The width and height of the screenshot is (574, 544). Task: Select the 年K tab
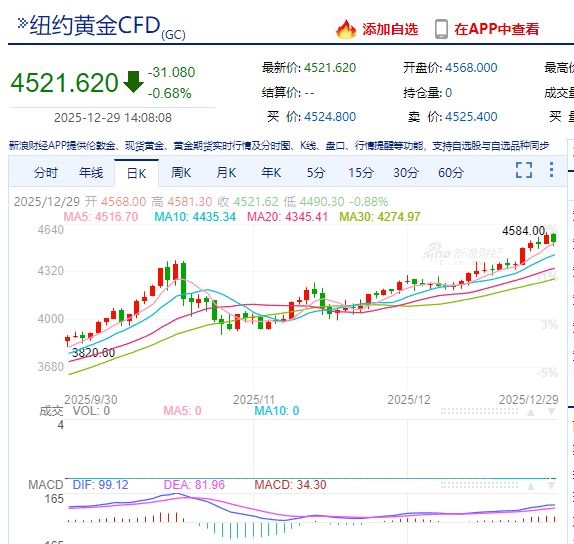271,172
